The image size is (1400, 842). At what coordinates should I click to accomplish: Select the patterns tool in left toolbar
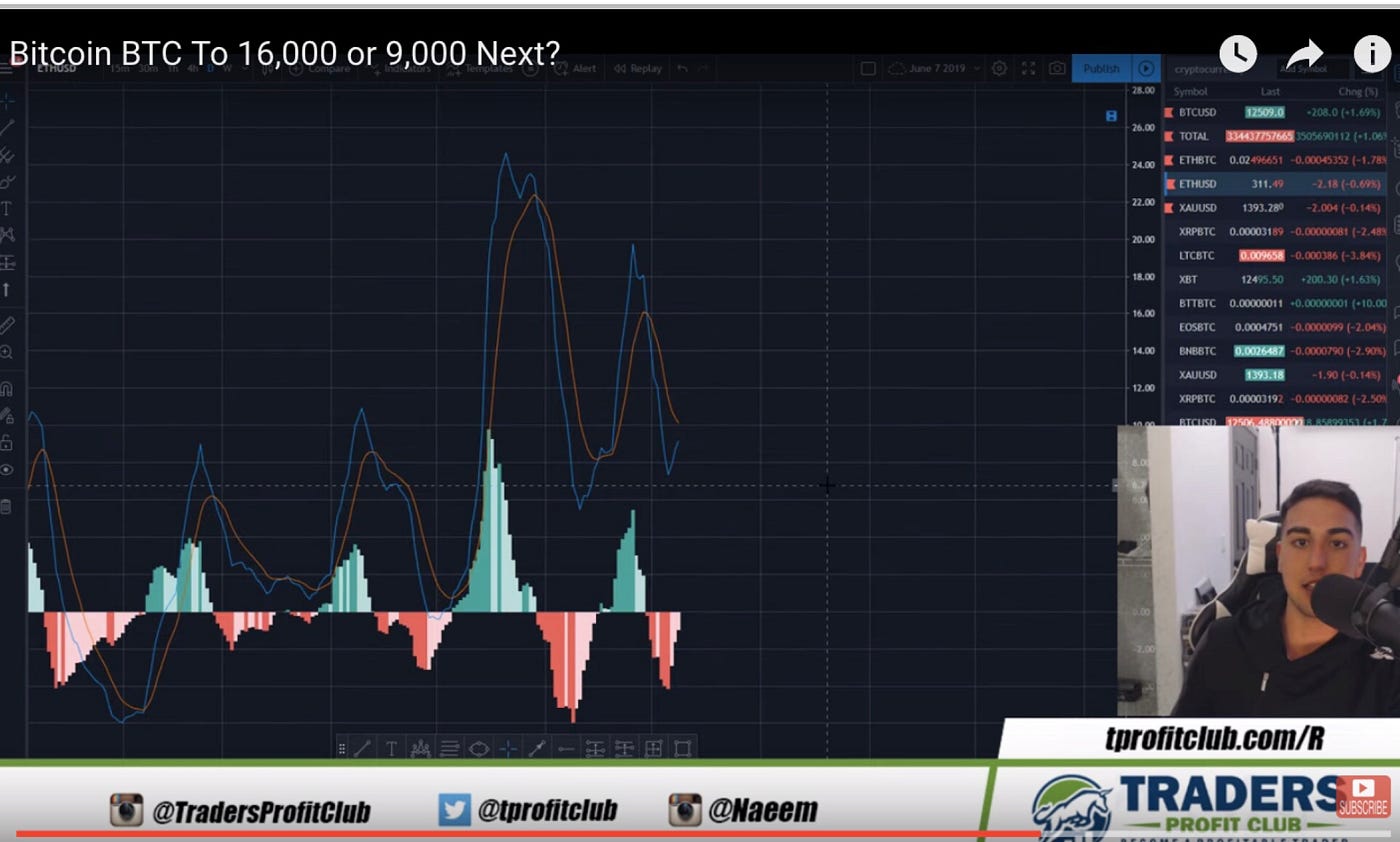(x=7, y=235)
